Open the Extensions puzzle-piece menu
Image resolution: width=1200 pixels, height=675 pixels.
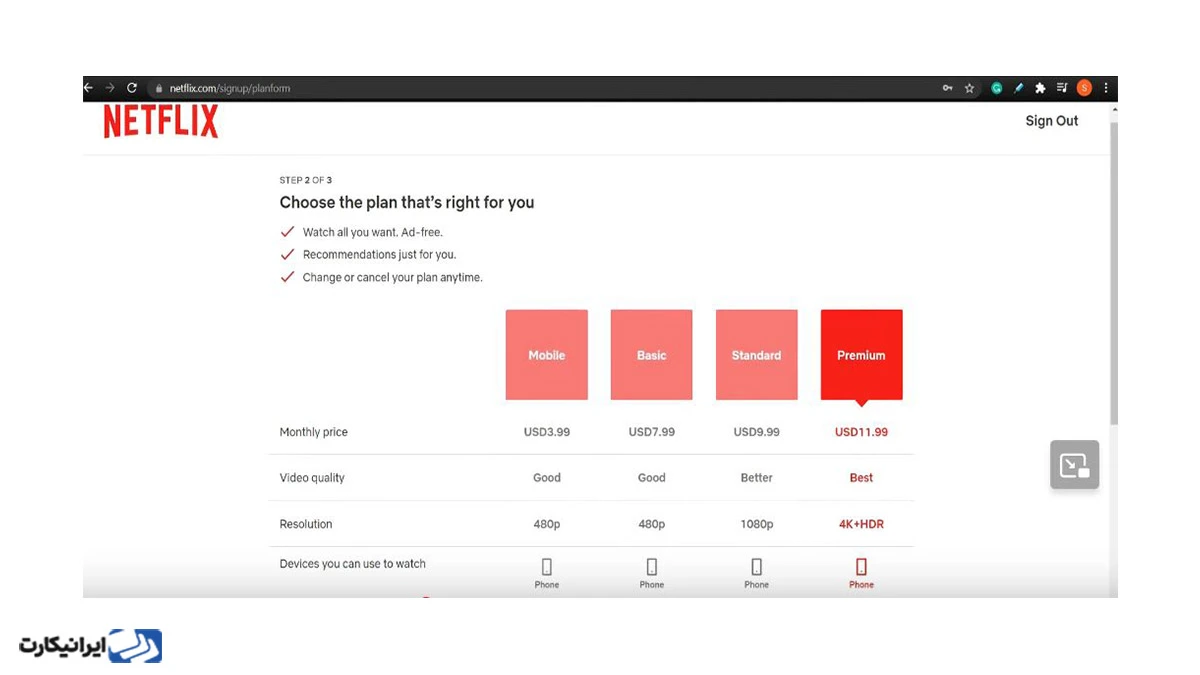pyautogui.click(x=1040, y=88)
